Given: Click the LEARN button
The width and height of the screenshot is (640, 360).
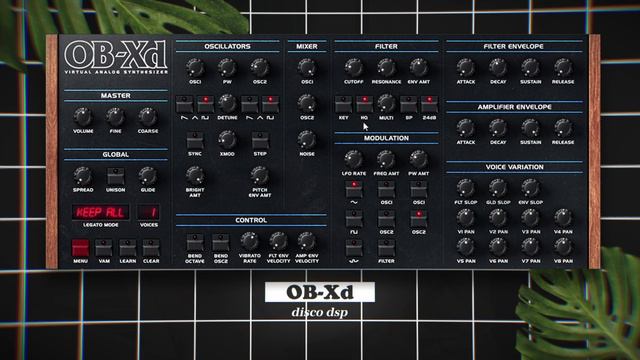Looking at the screenshot, I should pos(127,248).
